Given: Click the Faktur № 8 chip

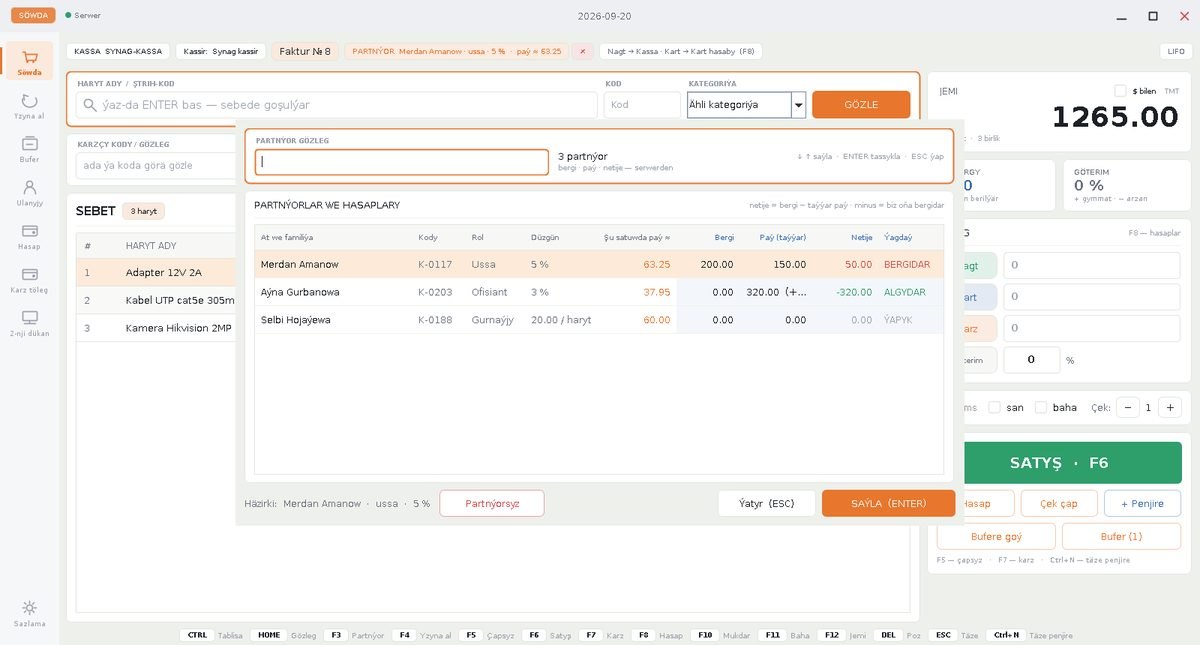Looking at the screenshot, I should point(305,51).
